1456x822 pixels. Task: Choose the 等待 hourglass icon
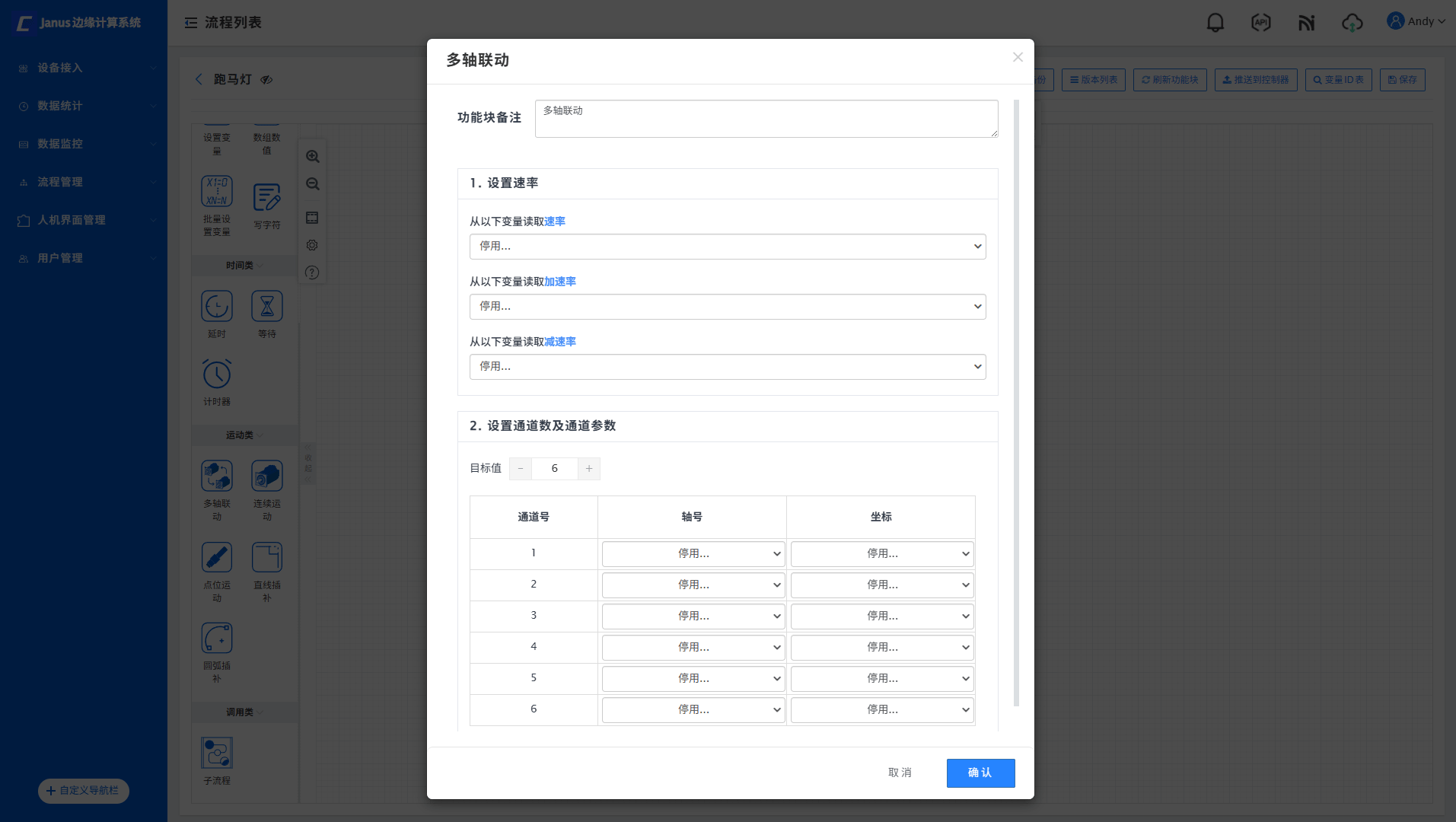pyautogui.click(x=267, y=306)
